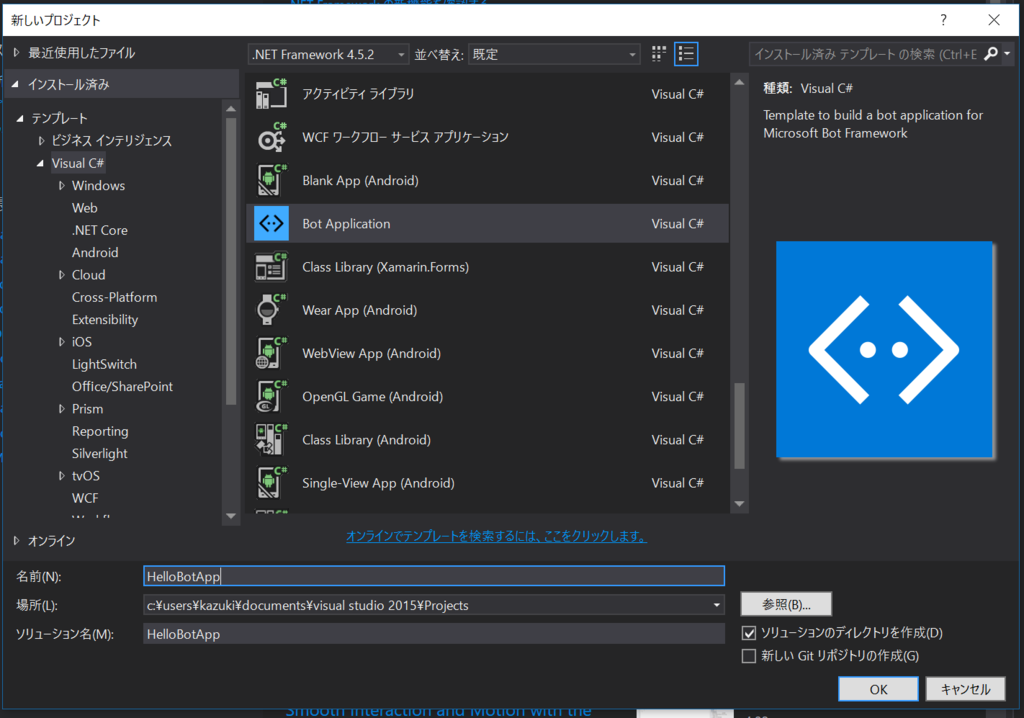The image size is (1024, 718).
Task: Select Cross-Platform category
Action: (114, 297)
